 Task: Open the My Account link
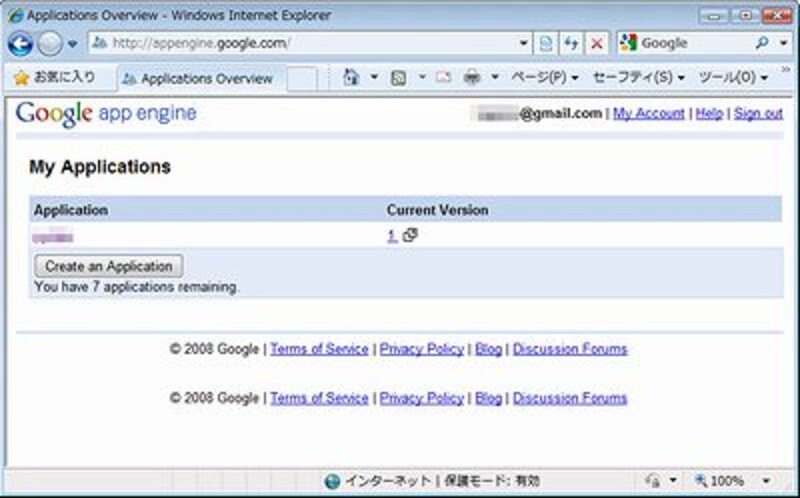coord(648,113)
